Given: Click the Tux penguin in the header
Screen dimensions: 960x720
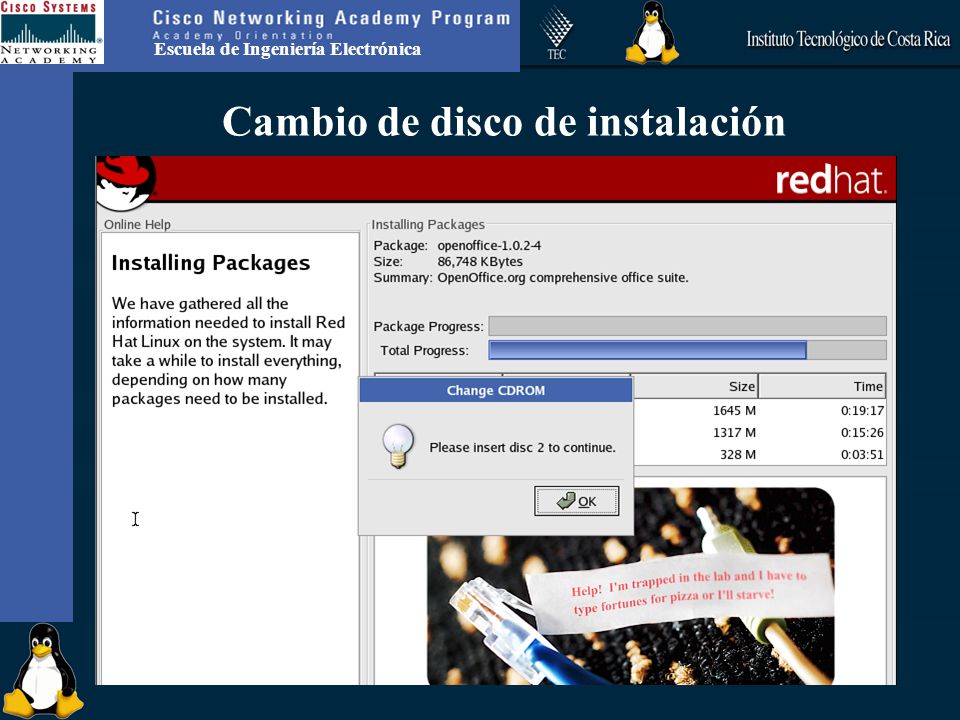Looking at the screenshot, I should (x=651, y=32).
